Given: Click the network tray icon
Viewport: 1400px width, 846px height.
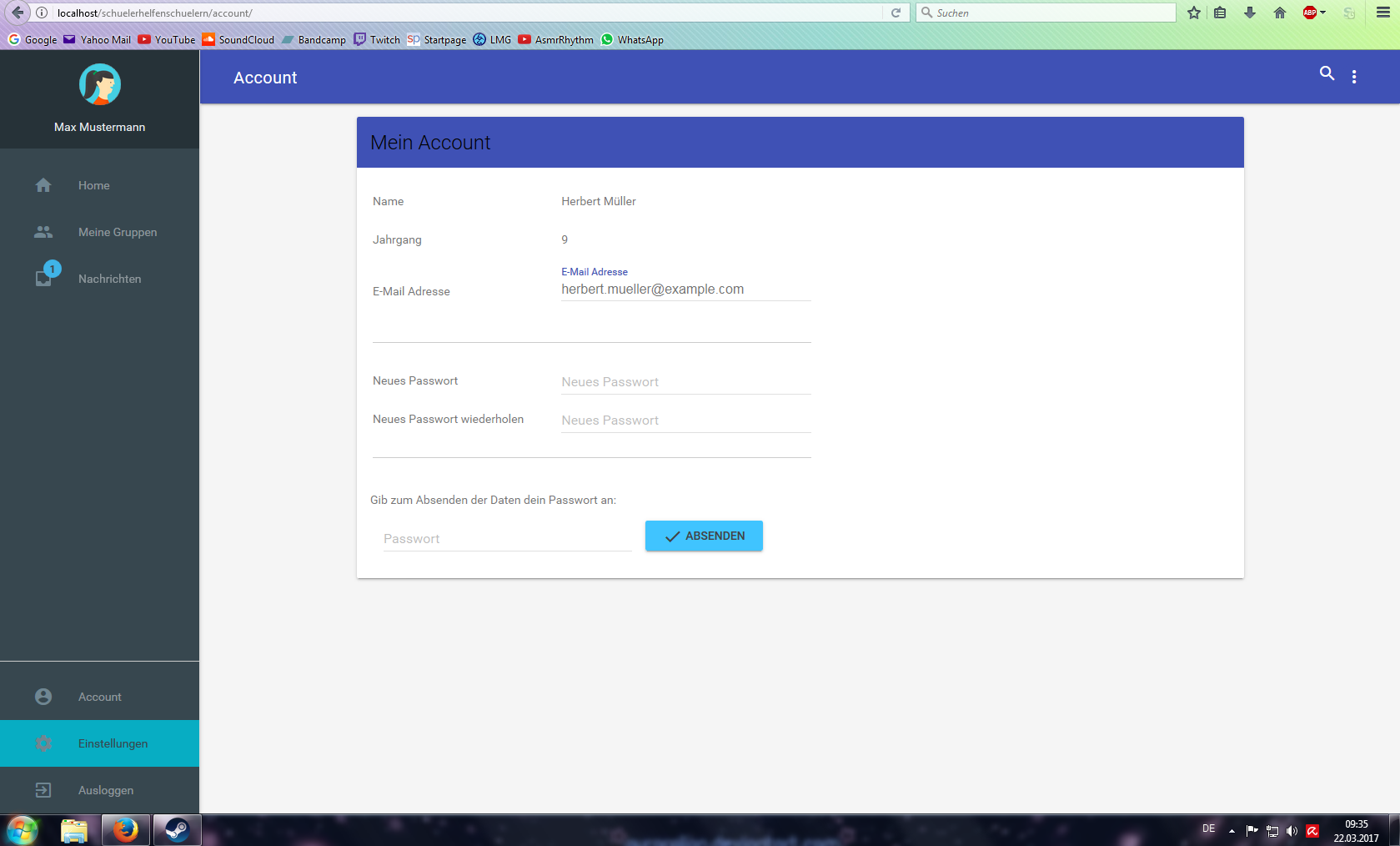Looking at the screenshot, I should point(1272,831).
